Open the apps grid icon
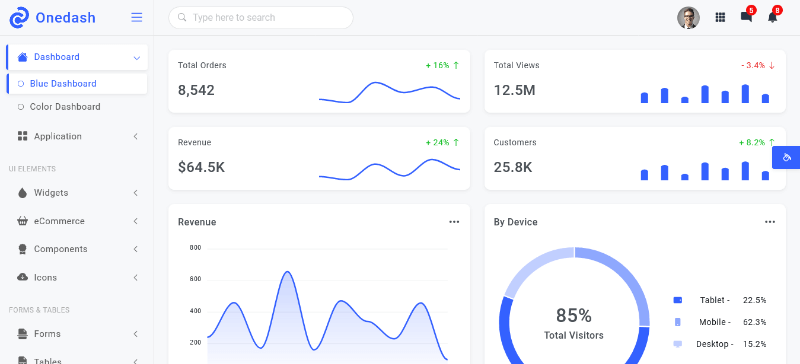The height and width of the screenshot is (364, 800). [x=720, y=17]
